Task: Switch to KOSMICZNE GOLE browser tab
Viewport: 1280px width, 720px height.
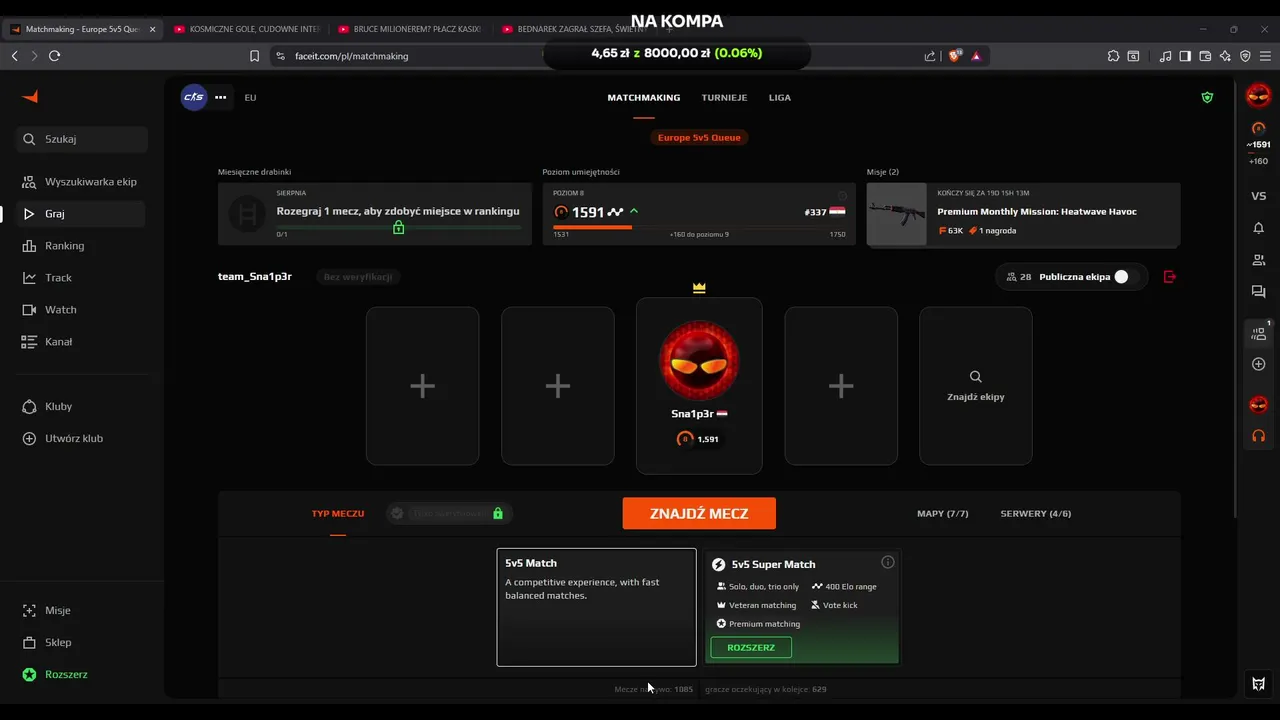Action: (246, 29)
